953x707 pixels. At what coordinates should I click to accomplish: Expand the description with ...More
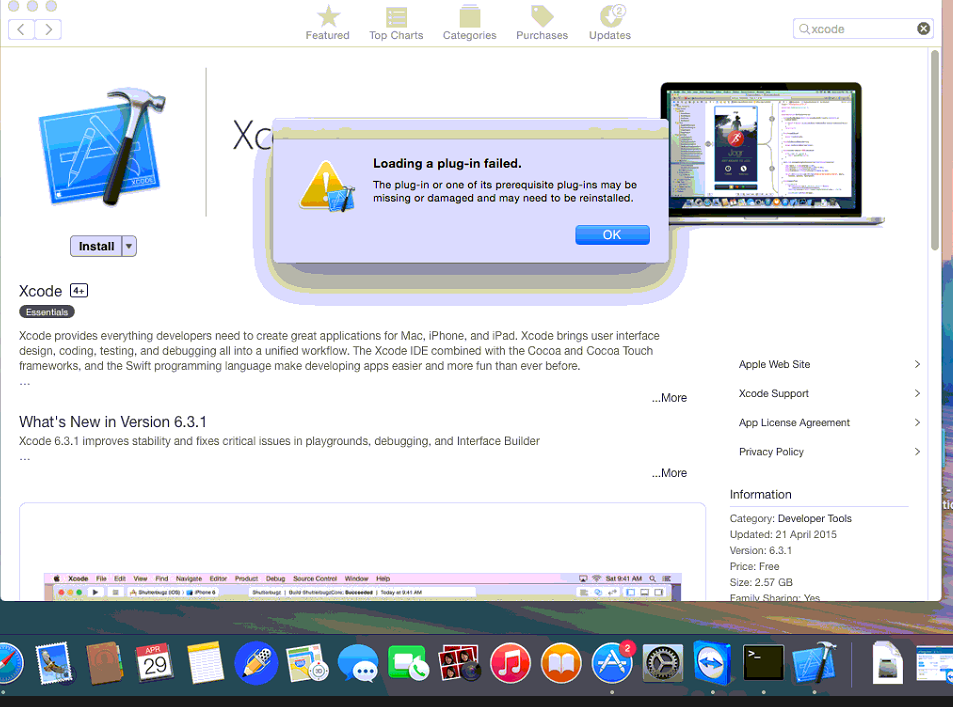(669, 398)
